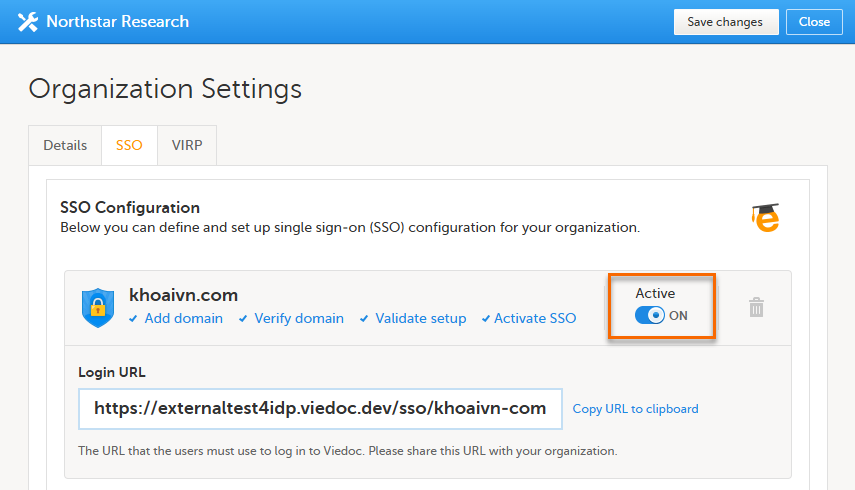
Task: Click checkmark beside Verify domain
Action: point(244,319)
